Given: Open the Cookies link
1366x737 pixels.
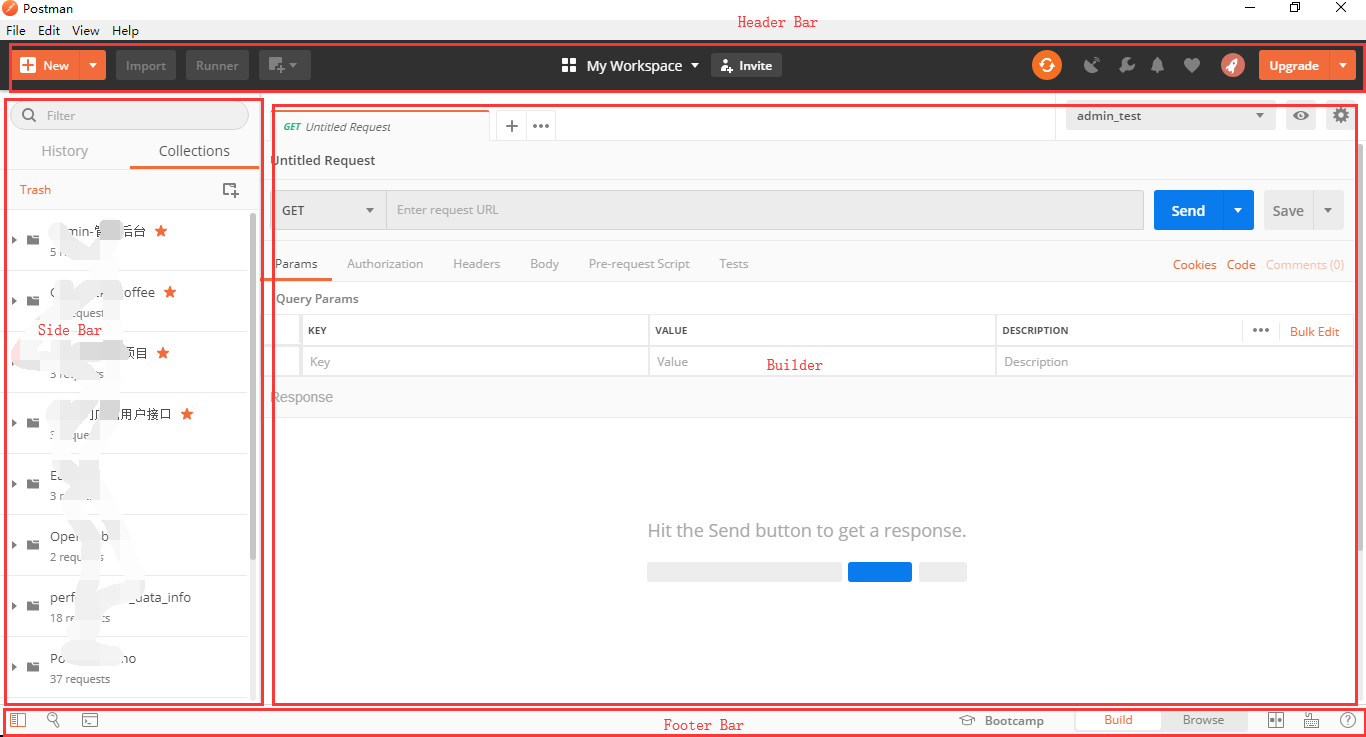Looking at the screenshot, I should [x=1195, y=265].
